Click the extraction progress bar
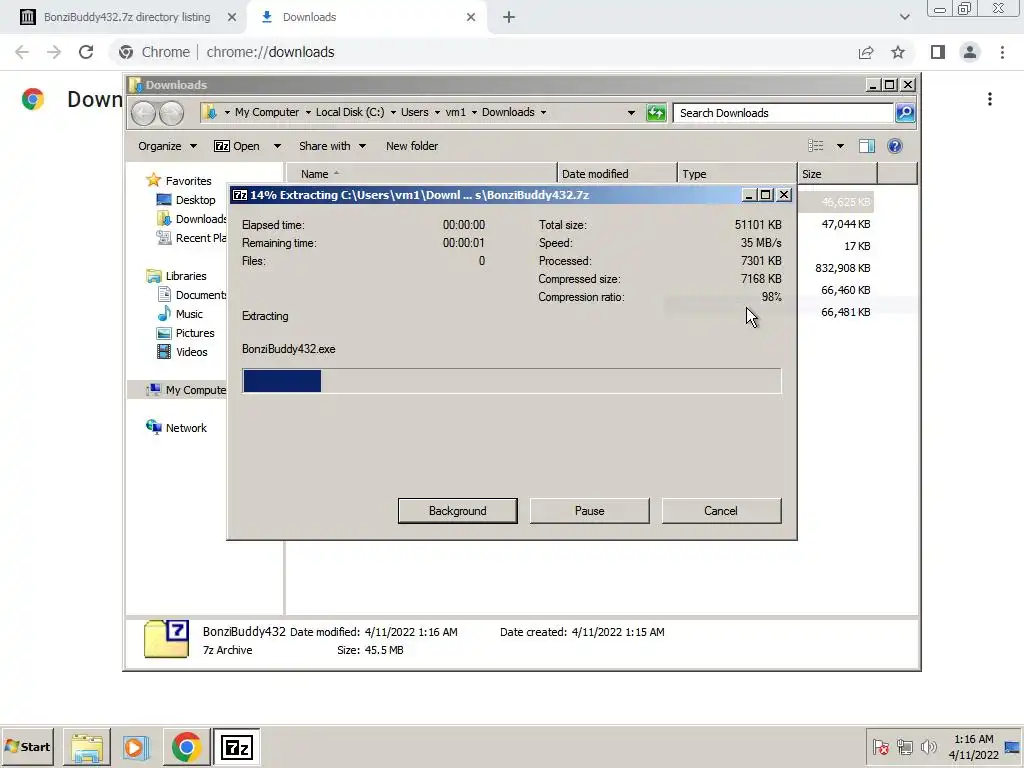Screen dimensions: 1024x768 [x=511, y=381]
